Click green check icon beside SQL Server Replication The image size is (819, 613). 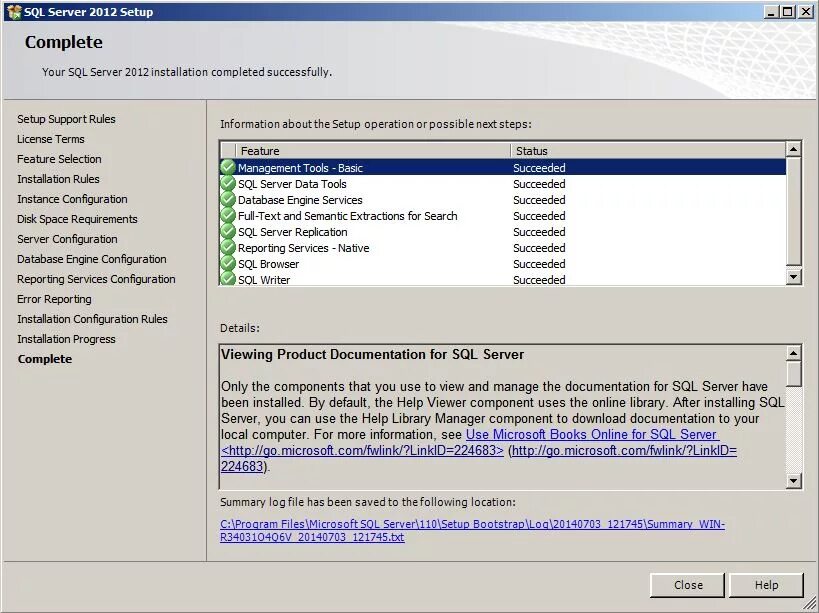click(228, 231)
